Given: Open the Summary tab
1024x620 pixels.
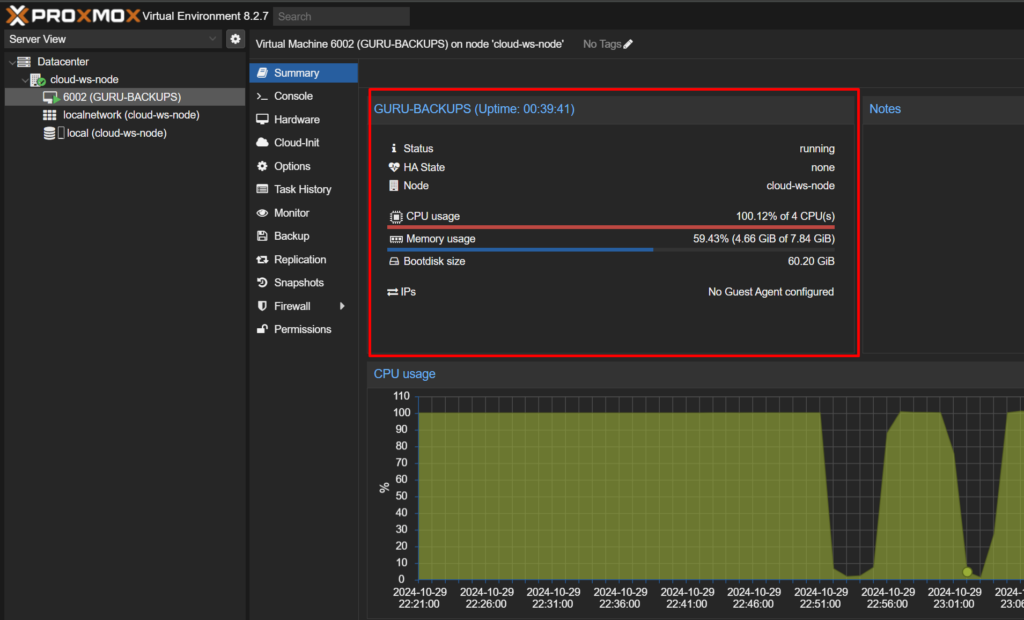Looking at the screenshot, I should [x=304, y=73].
